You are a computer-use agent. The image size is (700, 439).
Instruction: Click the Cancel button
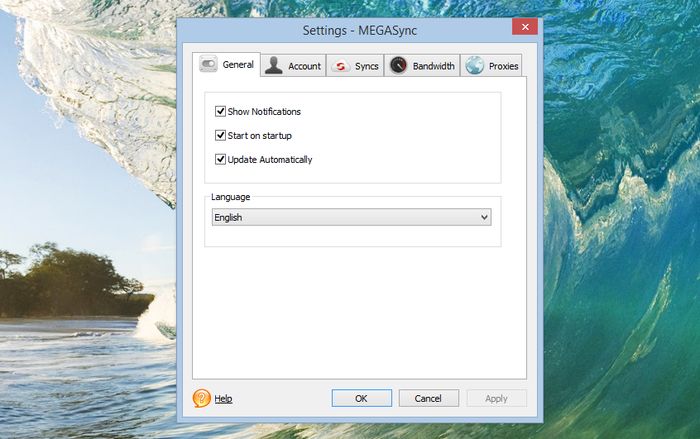click(x=428, y=398)
